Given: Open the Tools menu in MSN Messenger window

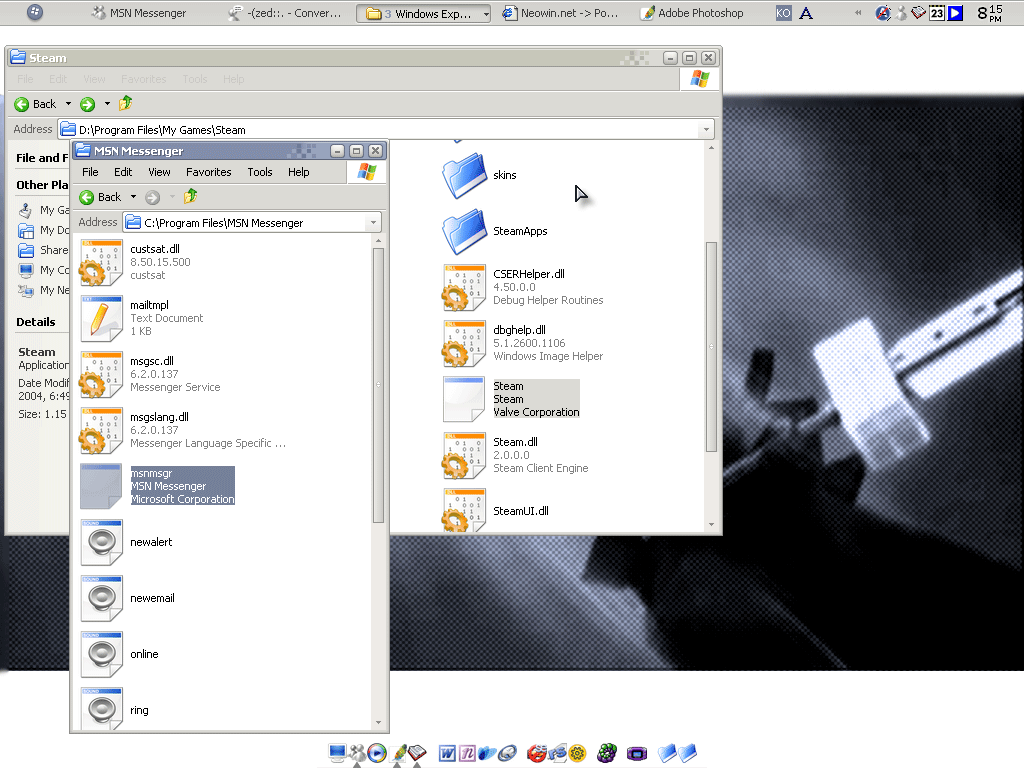Looking at the screenshot, I should [259, 172].
